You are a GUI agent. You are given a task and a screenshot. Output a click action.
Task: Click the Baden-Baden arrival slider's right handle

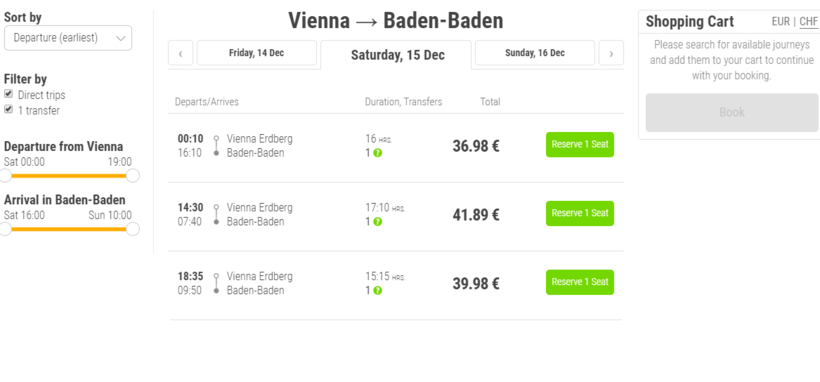[133, 229]
